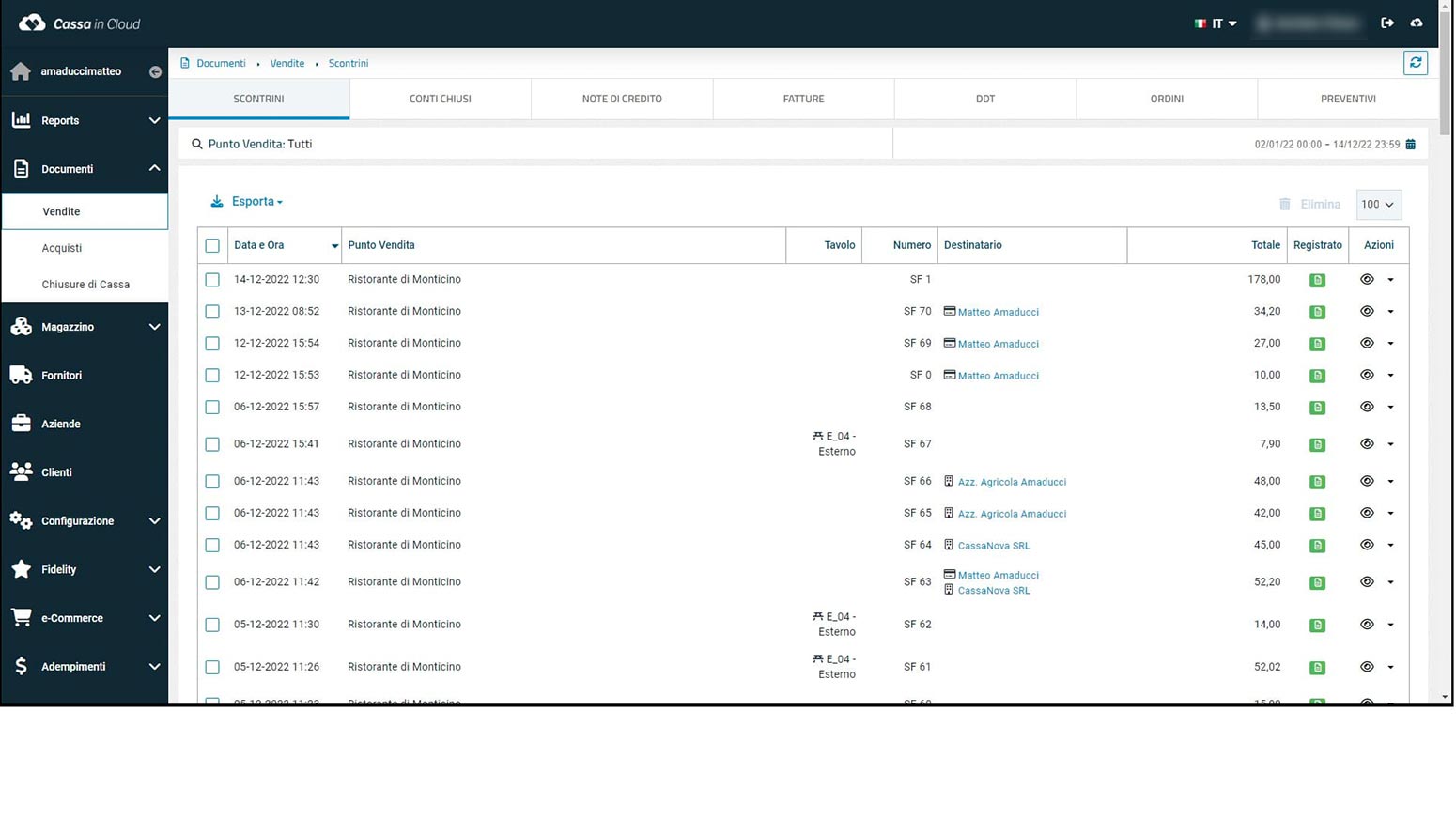This screenshot has width=1456, height=819.
Task: Click the Fornitori truck icon
Action: coord(21,375)
